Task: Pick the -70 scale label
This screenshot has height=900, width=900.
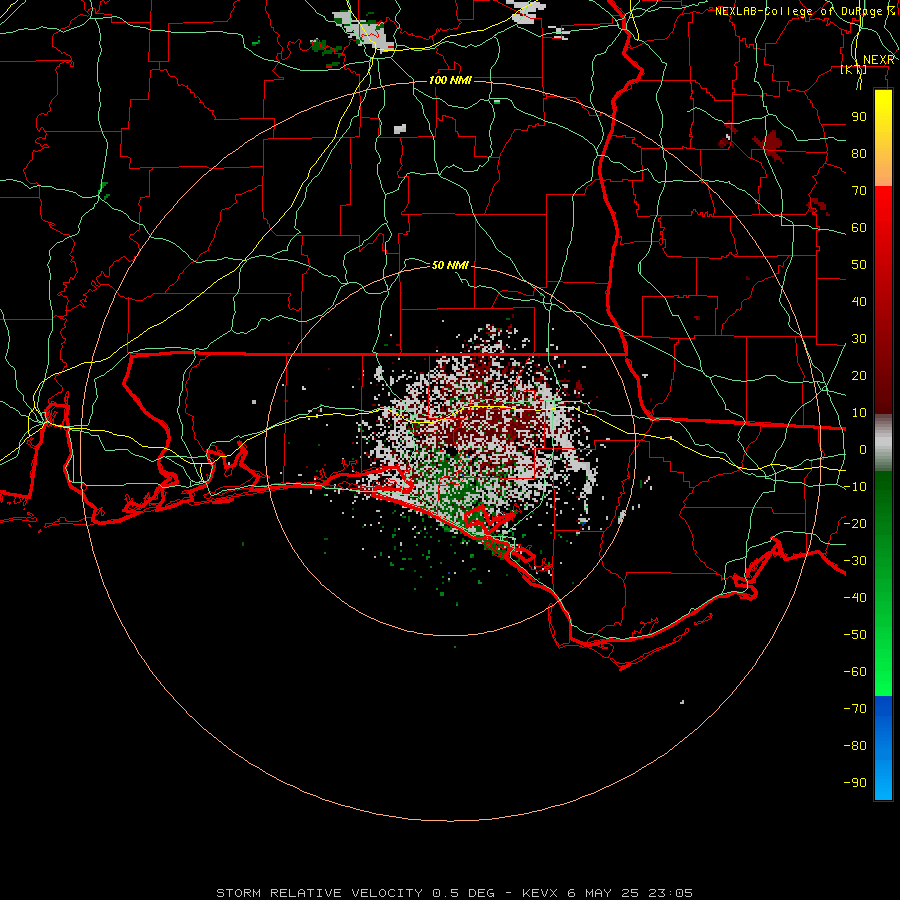Action: click(855, 709)
